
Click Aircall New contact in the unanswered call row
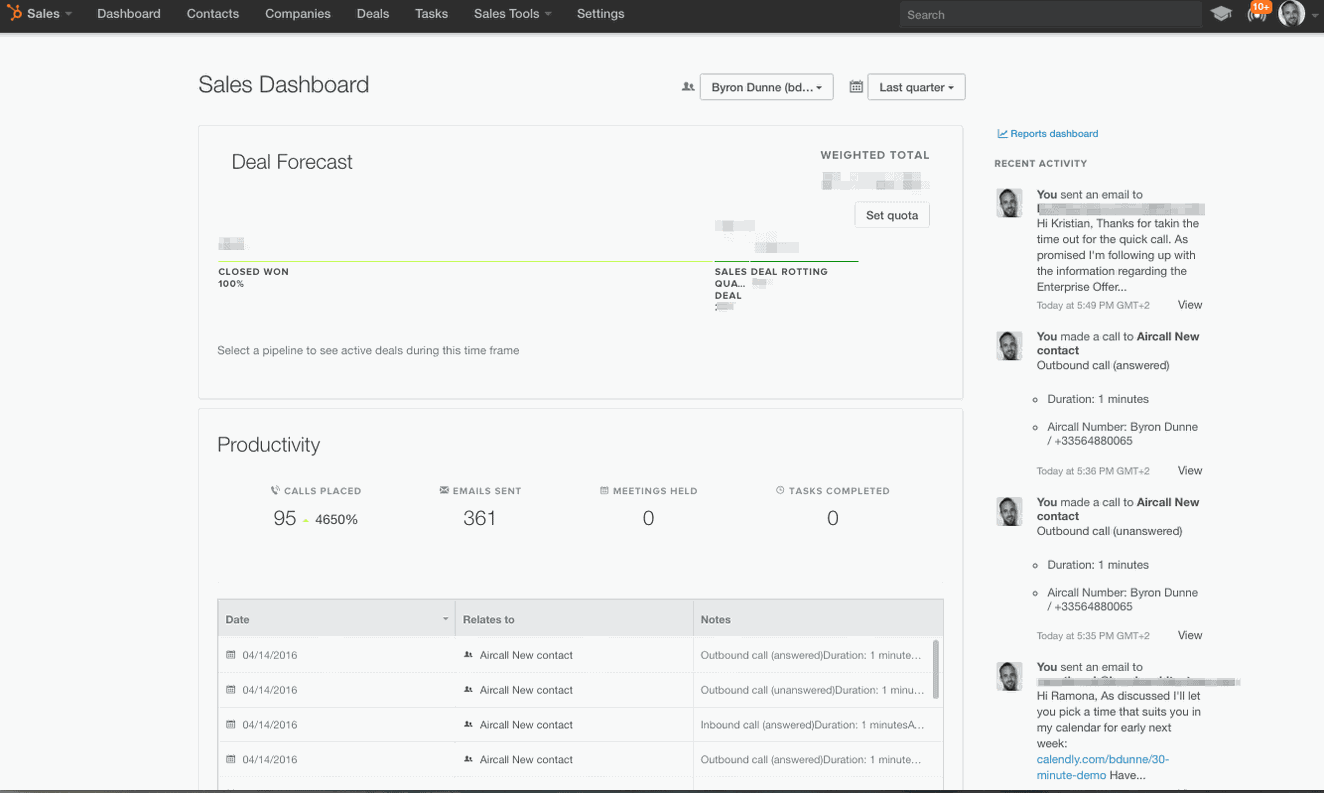[526, 690]
